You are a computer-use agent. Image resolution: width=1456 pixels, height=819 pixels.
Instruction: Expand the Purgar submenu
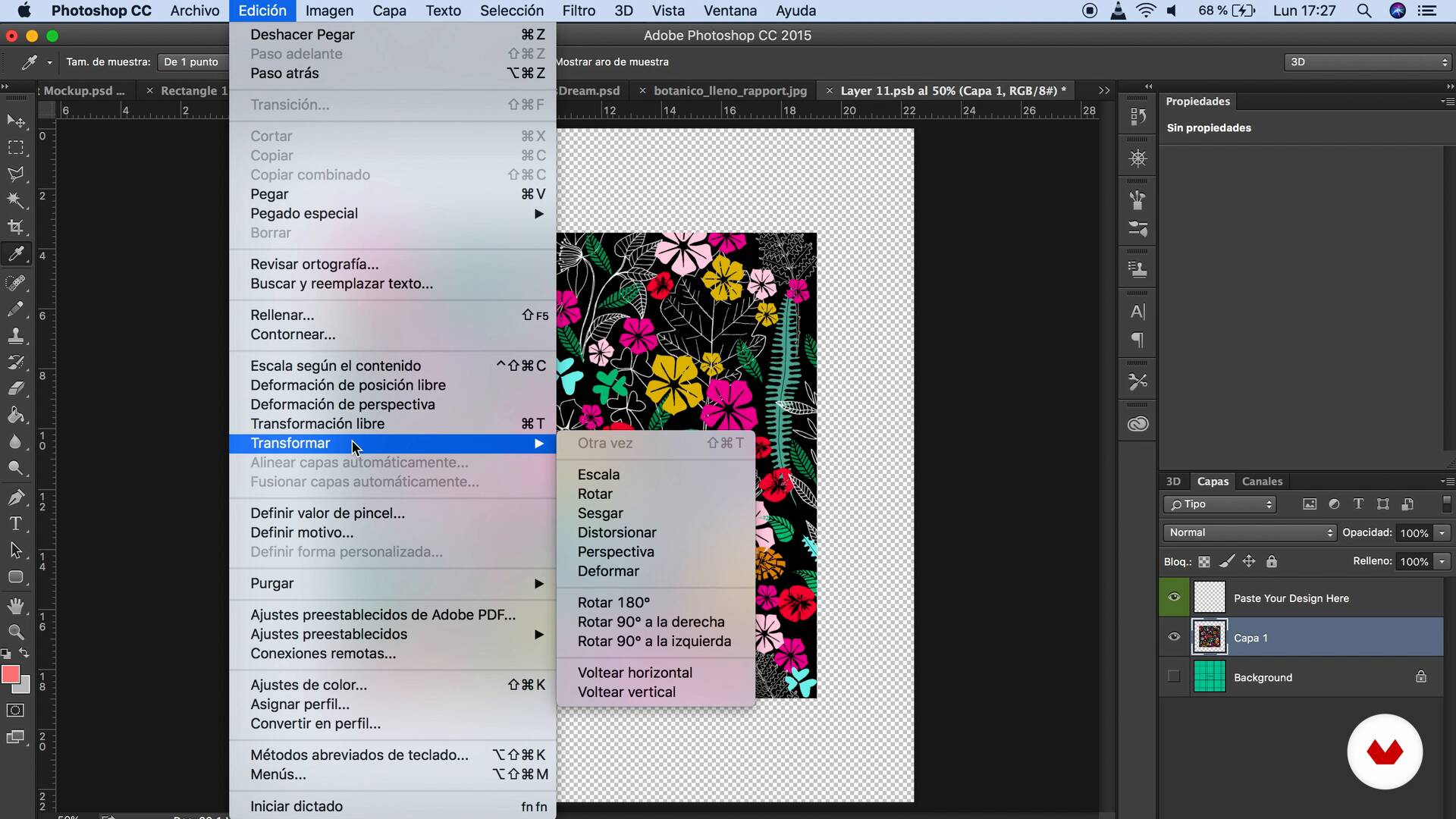[393, 584]
